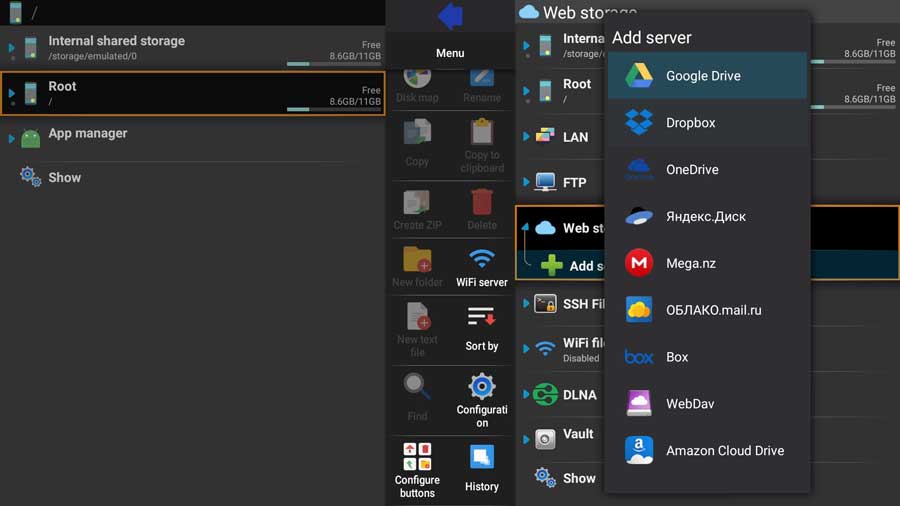Pick OneDrive as the web storage server

tap(707, 170)
